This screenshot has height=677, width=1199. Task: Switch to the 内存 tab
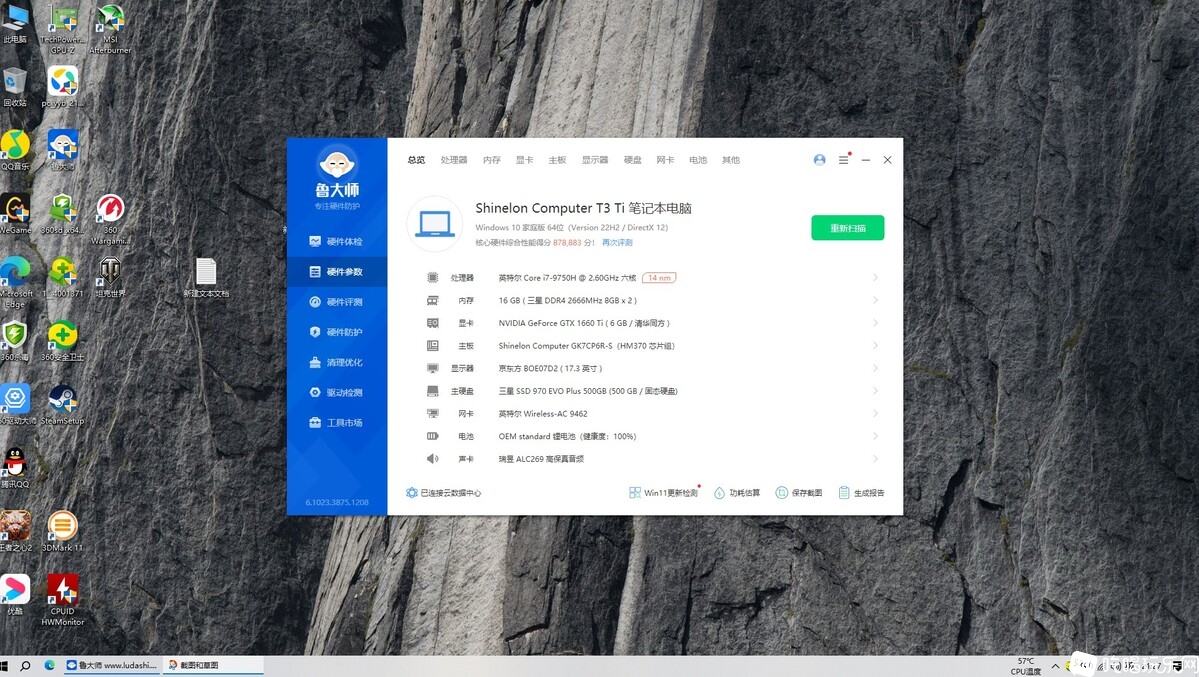click(492, 160)
